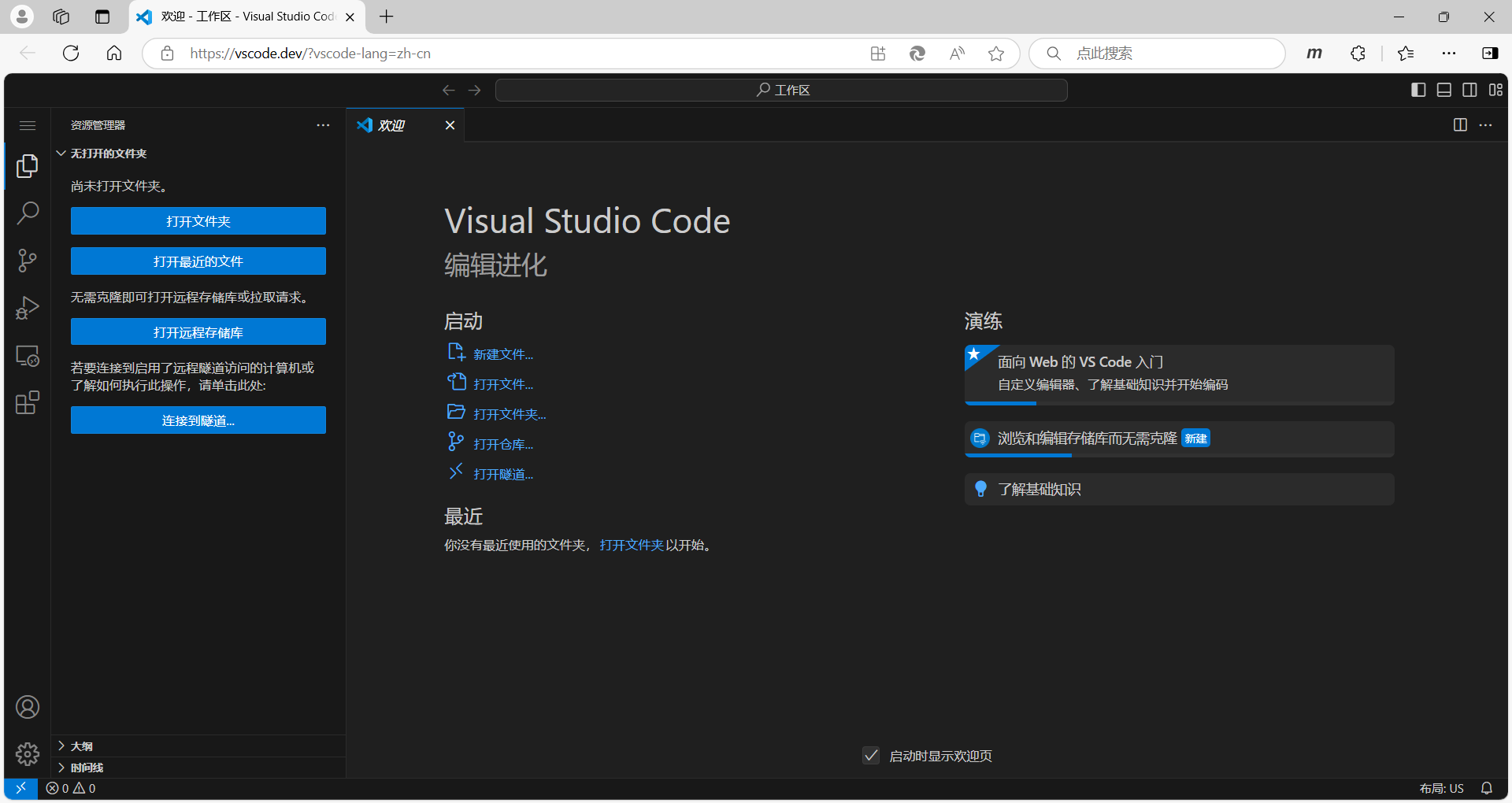
Task: Go forward in editor navigation history
Action: [x=474, y=90]
